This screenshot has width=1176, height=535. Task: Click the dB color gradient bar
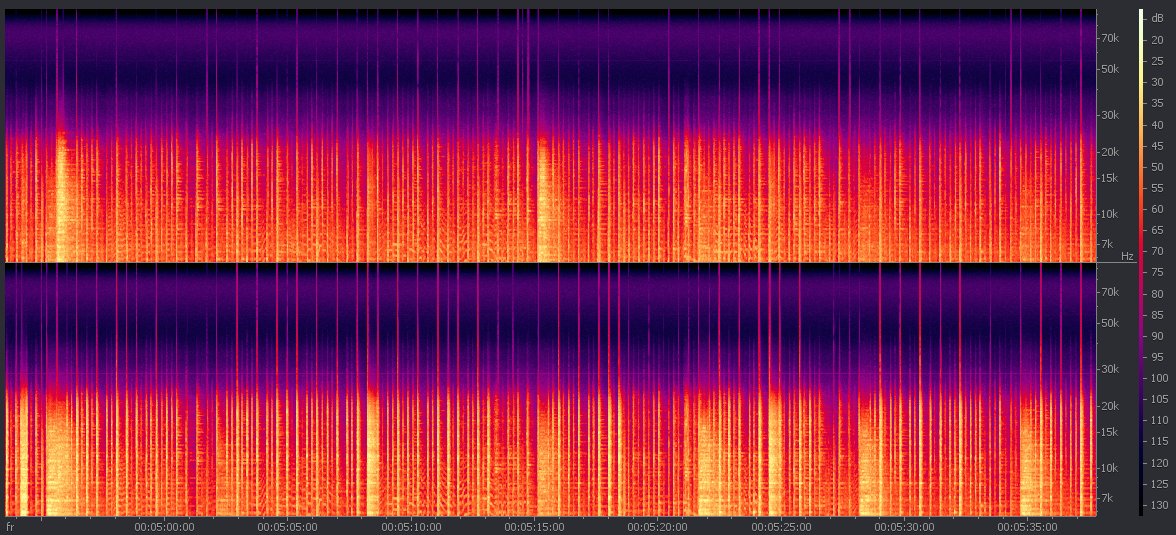[1142, 263]
